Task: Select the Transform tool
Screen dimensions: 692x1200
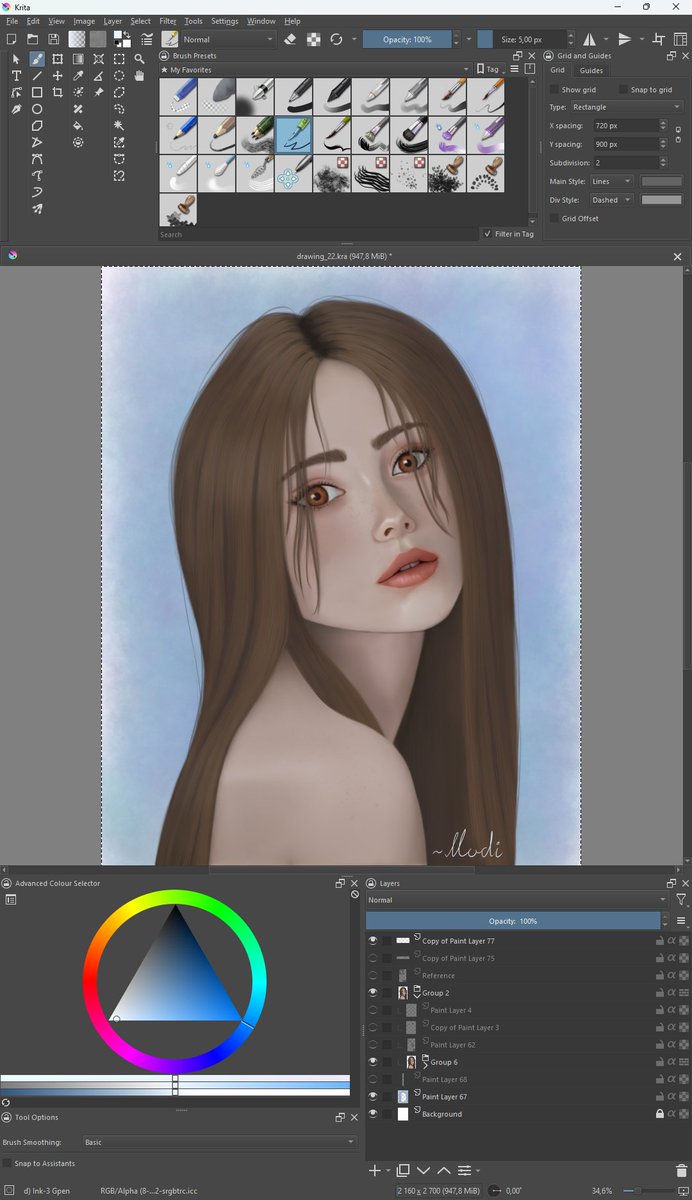Action: click(57, 59)
